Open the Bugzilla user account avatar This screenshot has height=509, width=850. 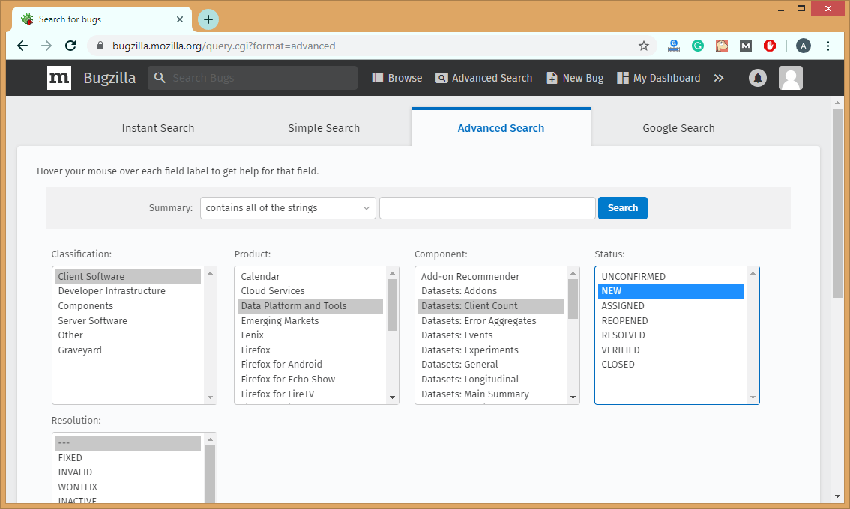(791, 78)
